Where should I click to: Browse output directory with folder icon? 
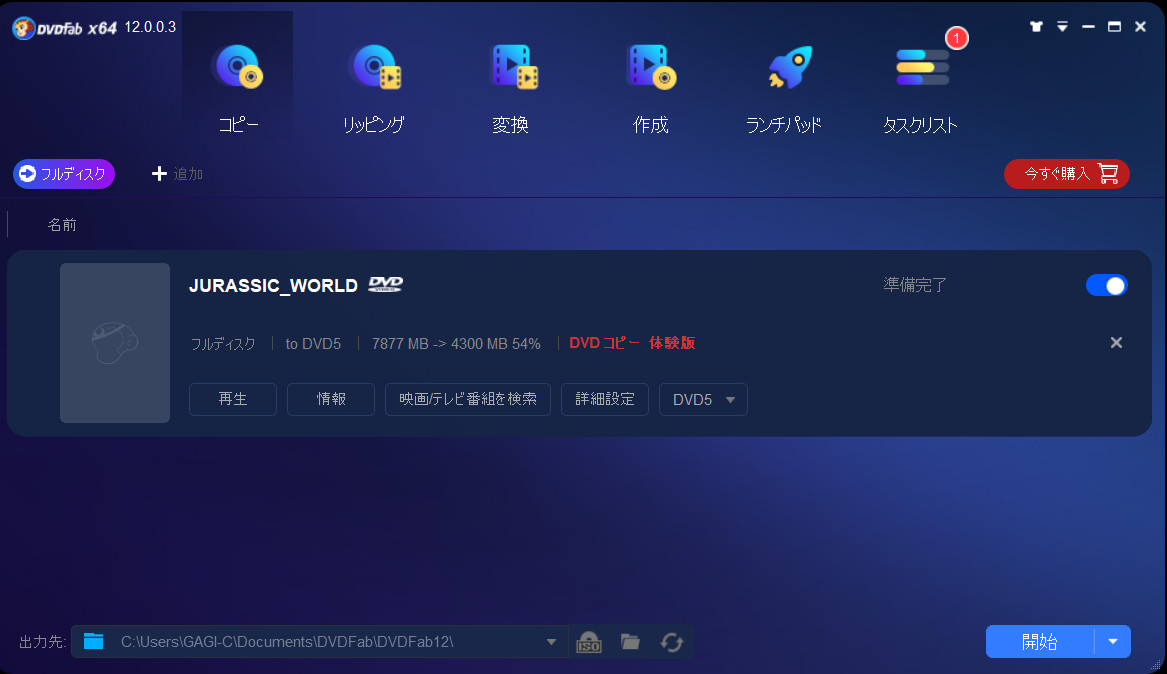[630, 642]
